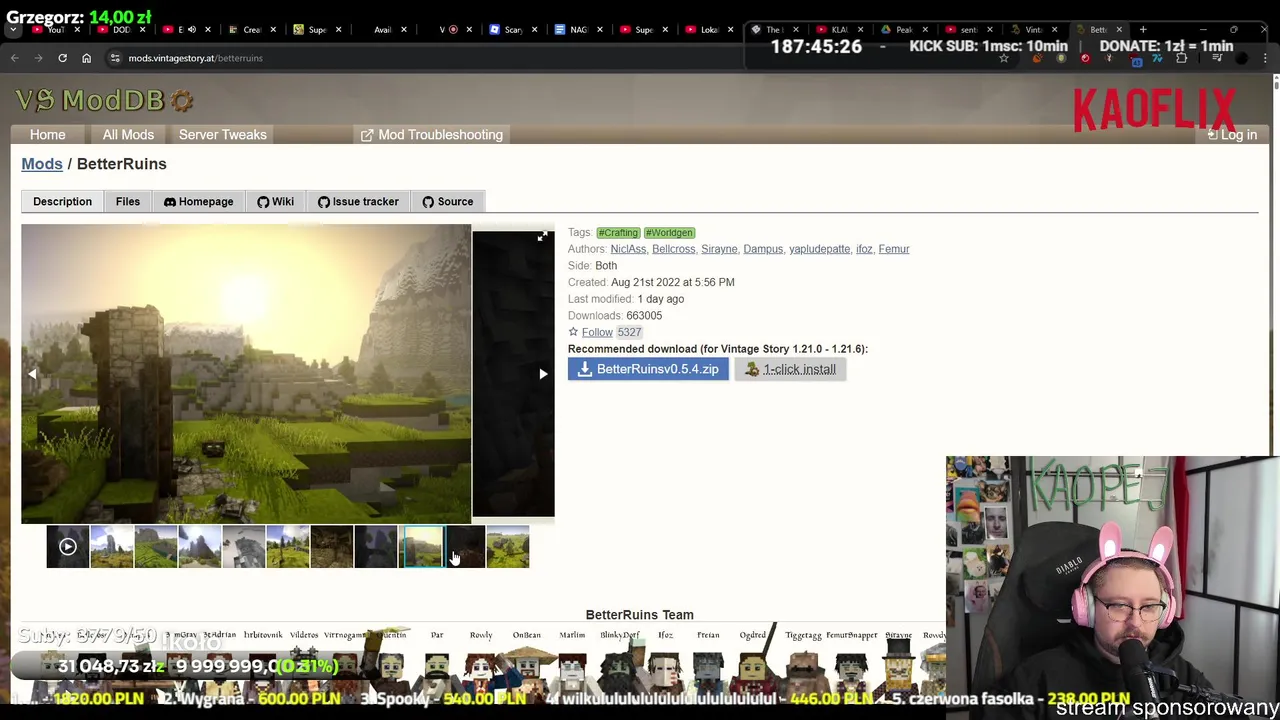Open author yapludepatte profile
Image resolution: width=1280 pixels, height=720 pixels.
819,249
